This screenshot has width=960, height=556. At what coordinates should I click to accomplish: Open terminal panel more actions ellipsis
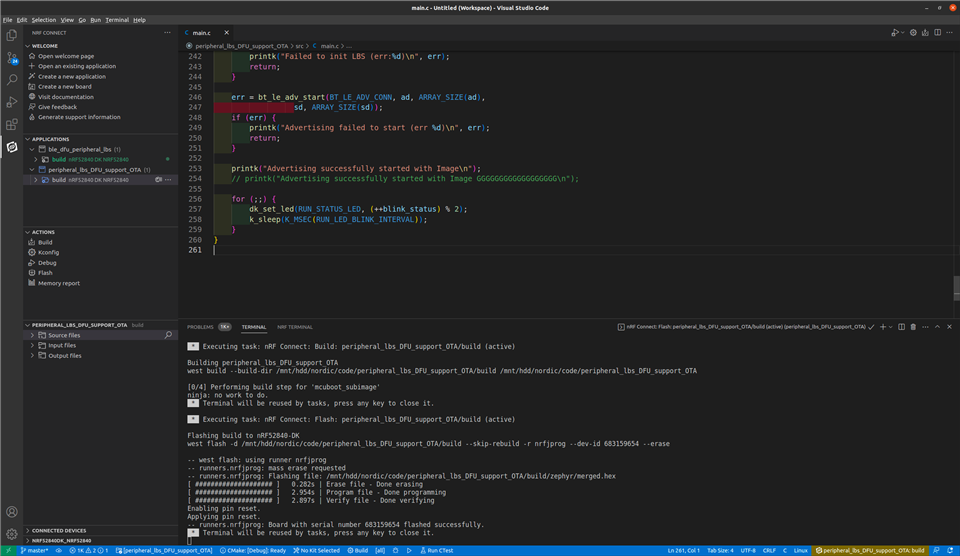point(925,327)
